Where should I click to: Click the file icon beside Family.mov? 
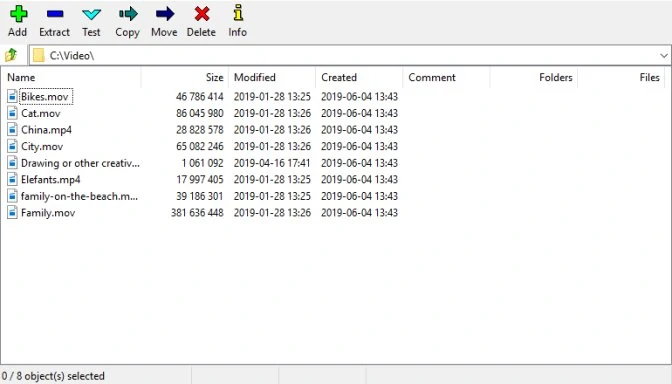coord(12,213)
